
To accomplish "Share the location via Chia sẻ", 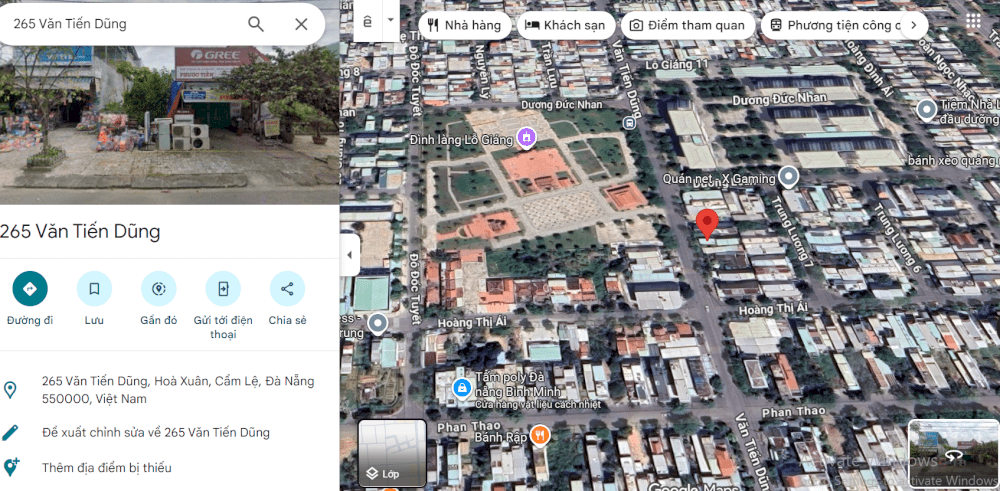I will pos(287,289).
